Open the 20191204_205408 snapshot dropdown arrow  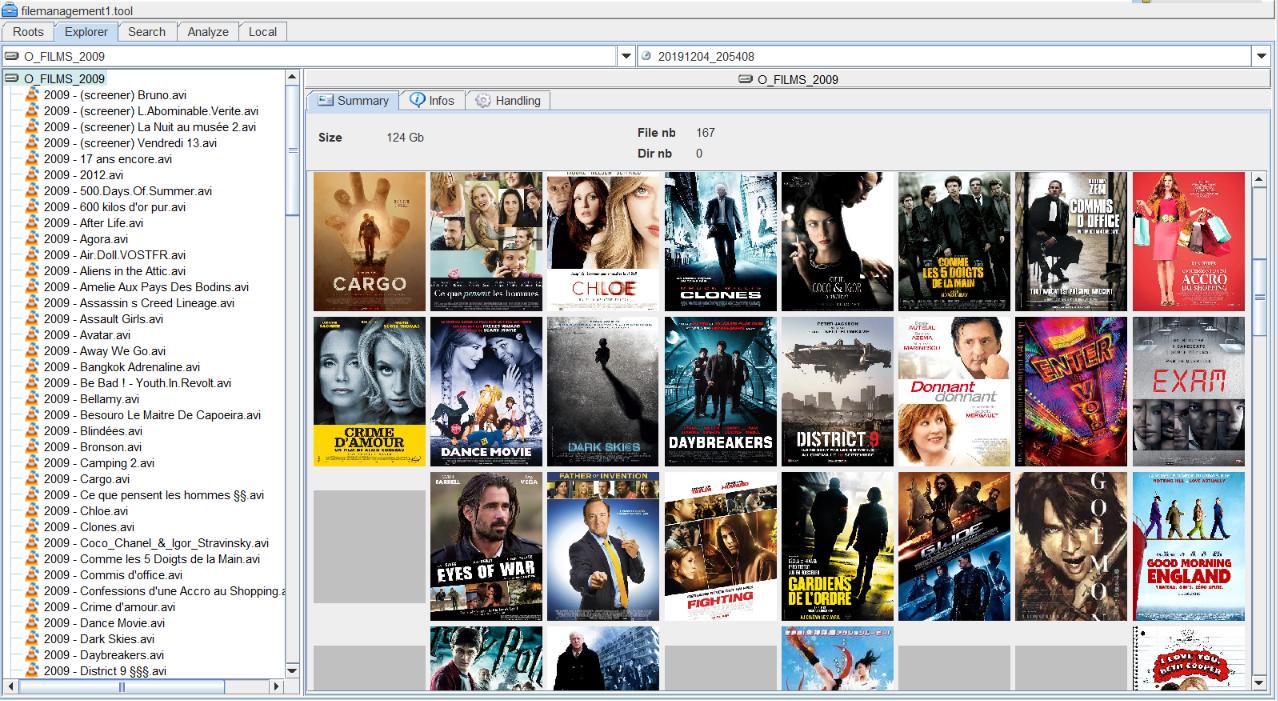pyautogui.click(x=1261, y=56)
